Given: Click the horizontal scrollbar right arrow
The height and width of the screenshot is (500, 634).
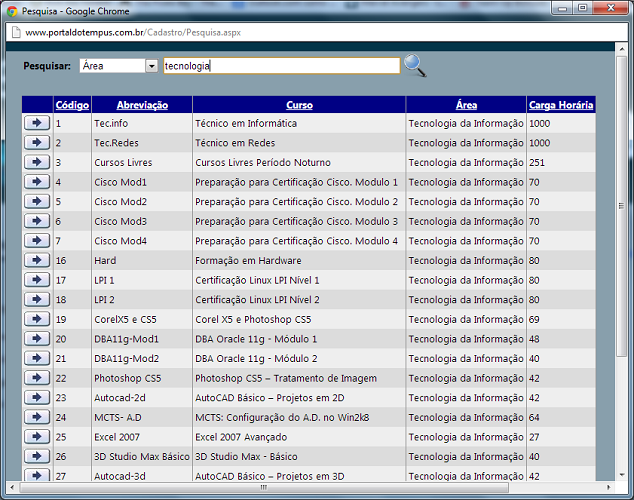Looking at the screenshot, I should coord(609,487).
